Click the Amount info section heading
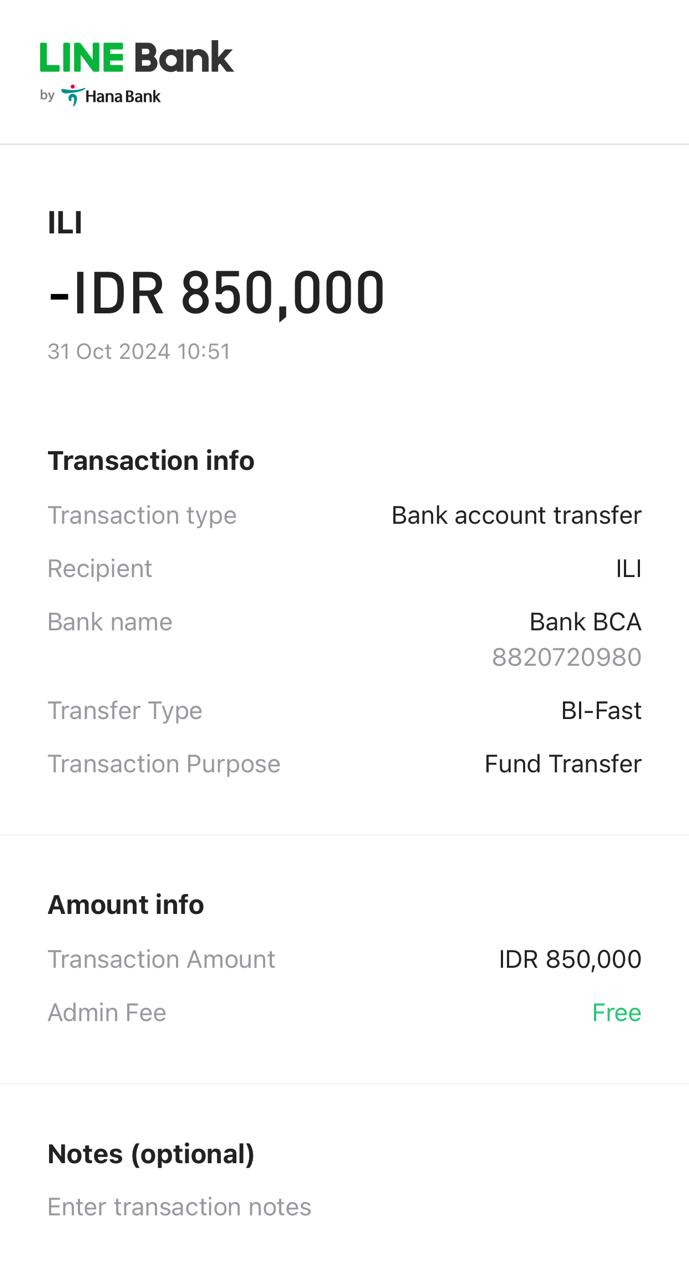689x1280 pixels. pyautogui.click(x=126, y=905)
